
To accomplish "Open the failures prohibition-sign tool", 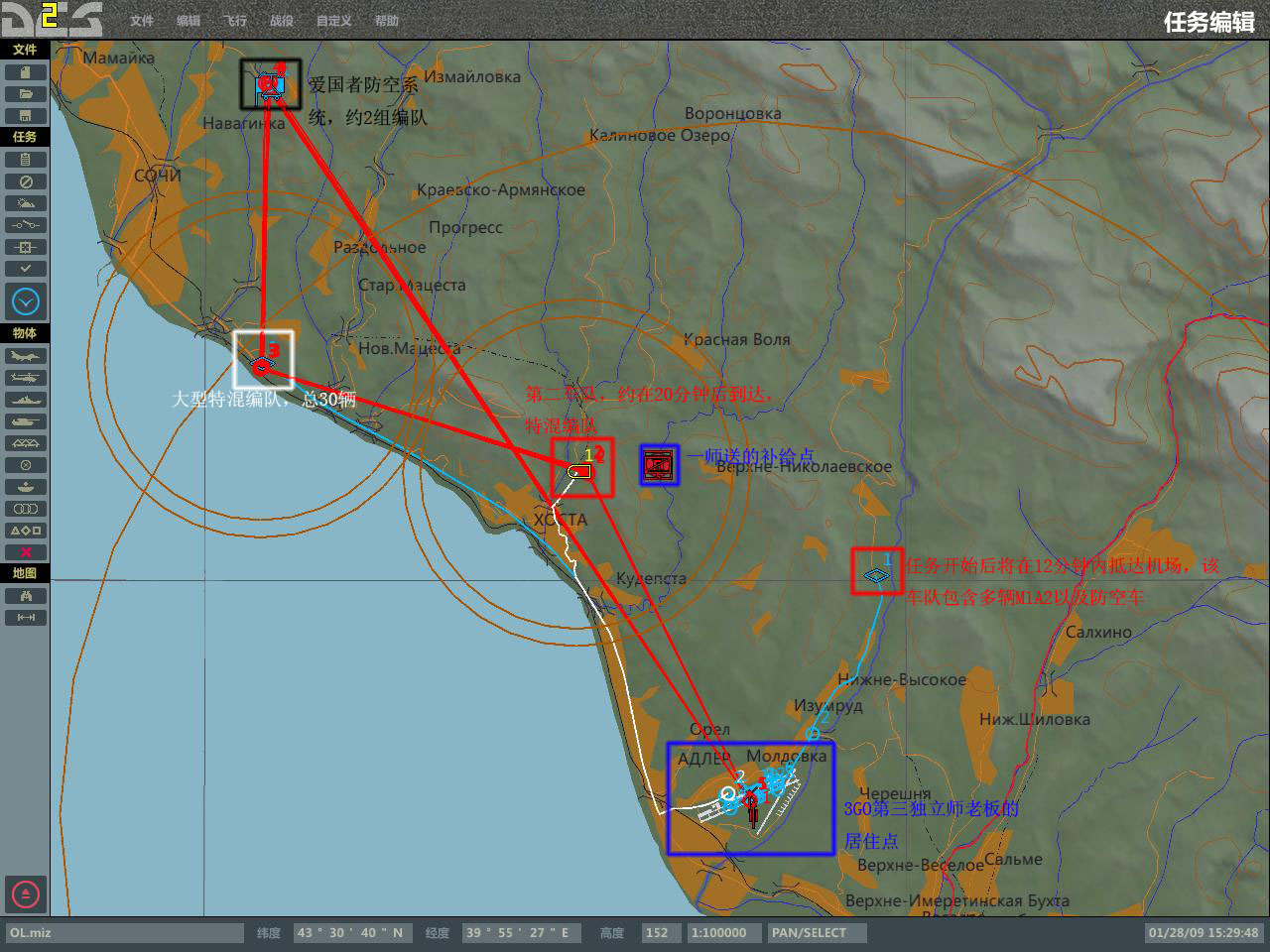I will point(25,181).
